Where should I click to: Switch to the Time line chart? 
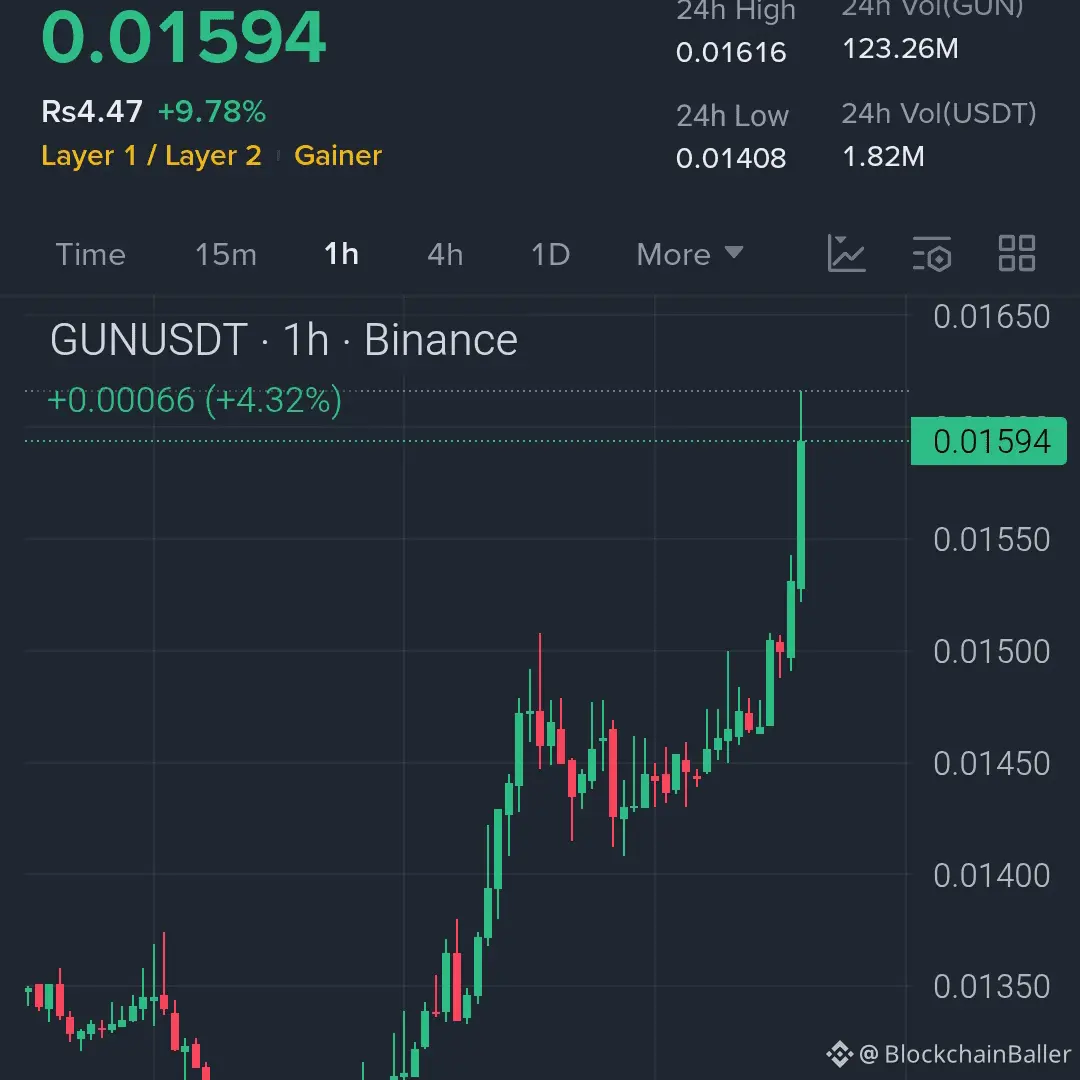click(x=91, y=255)
